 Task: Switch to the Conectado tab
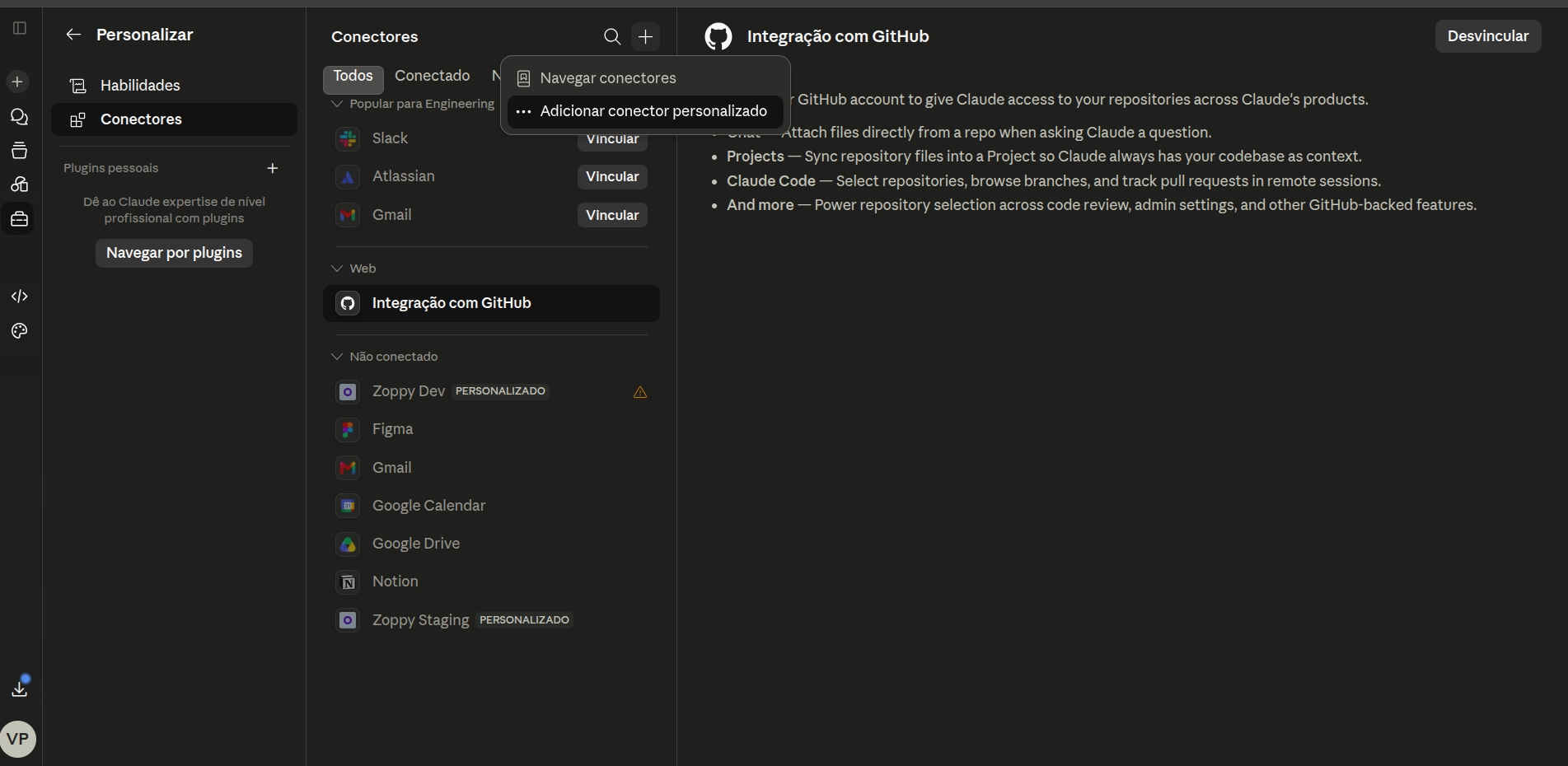433,76
